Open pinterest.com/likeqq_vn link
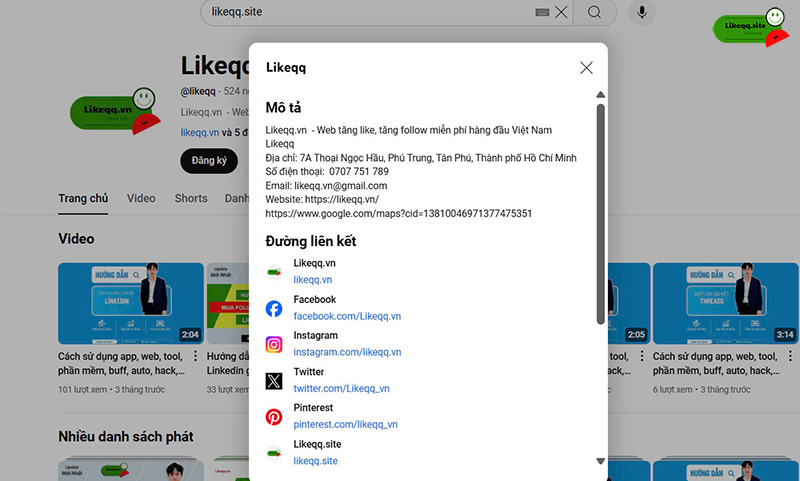The height and width of the screenshot is (481, 800). pos(345,424)
